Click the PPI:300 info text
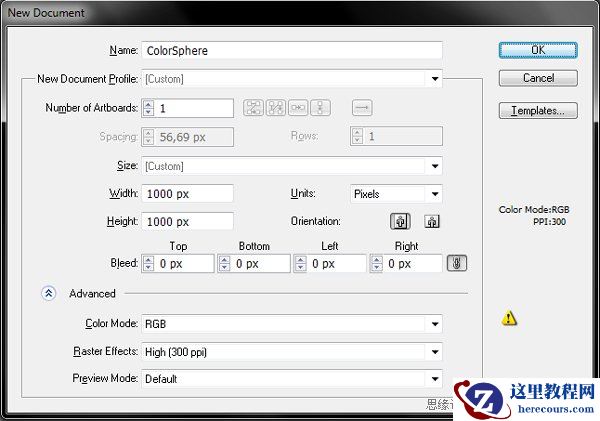 tap(549, 222)
